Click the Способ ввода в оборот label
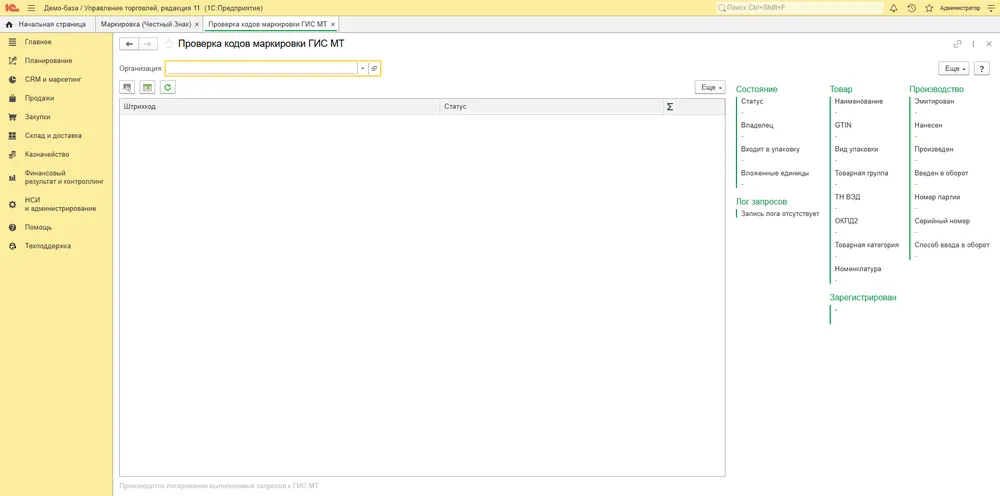Viewport: 1000px width, 496px height. click(952, 245)
